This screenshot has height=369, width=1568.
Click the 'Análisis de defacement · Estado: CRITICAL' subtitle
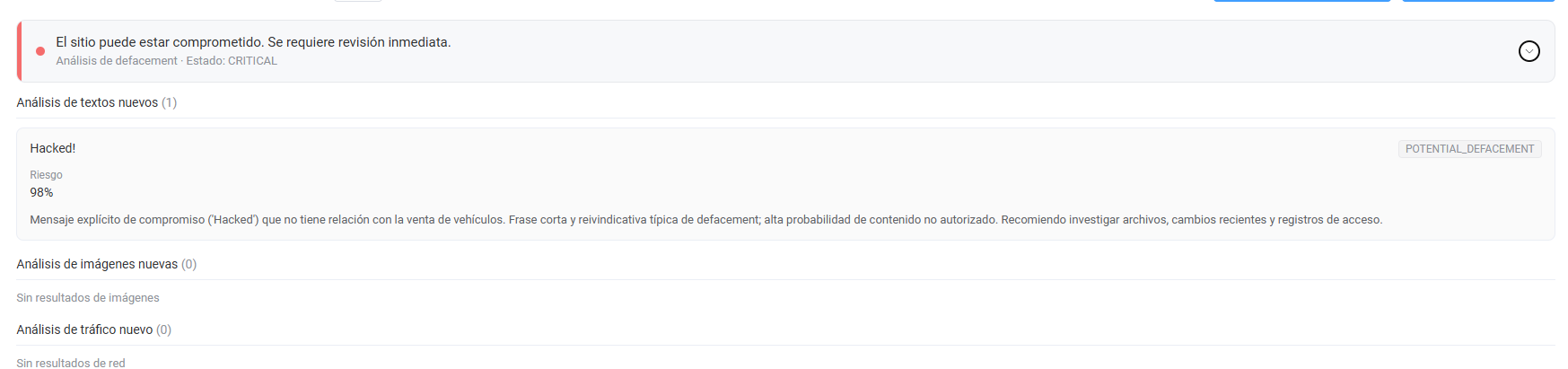coord(166,61)
